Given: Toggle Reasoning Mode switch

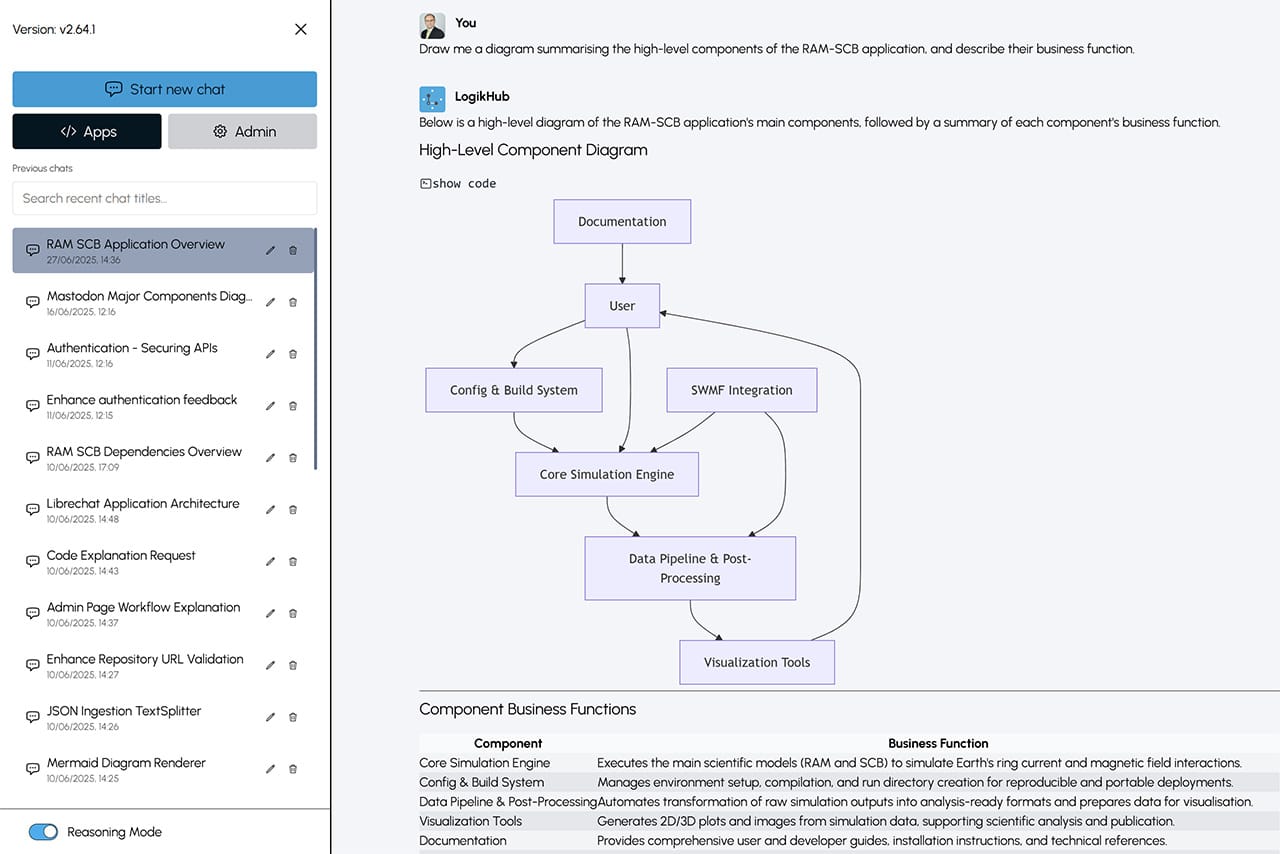Looking at the screenshot, I should click(44, 832).
